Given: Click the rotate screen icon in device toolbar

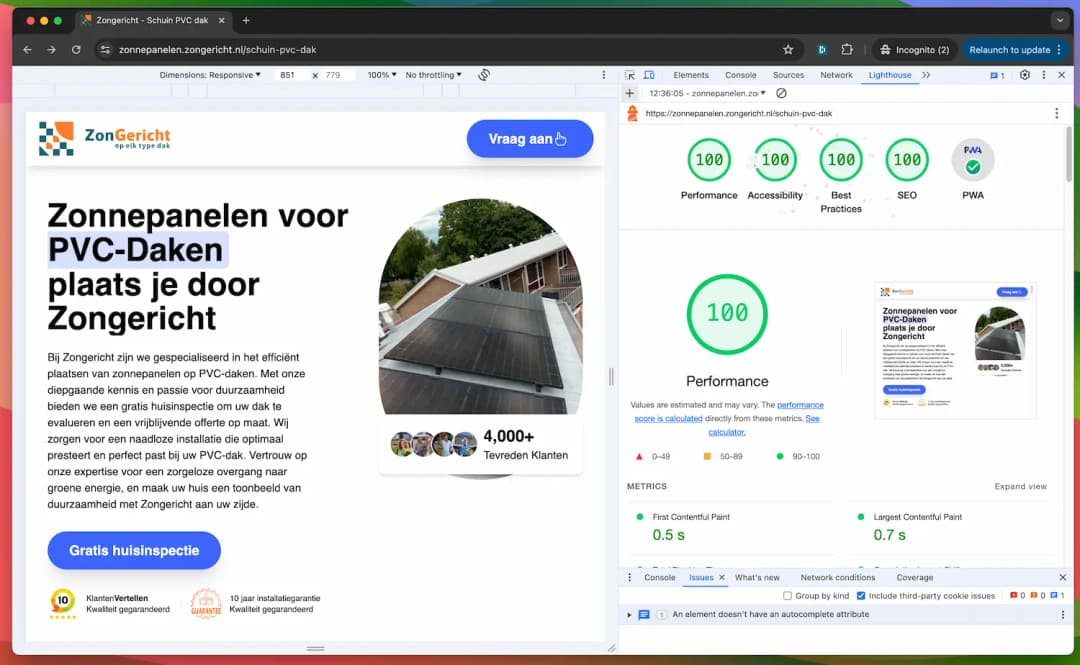Looking at the screenshot, I should coord(484,75).
